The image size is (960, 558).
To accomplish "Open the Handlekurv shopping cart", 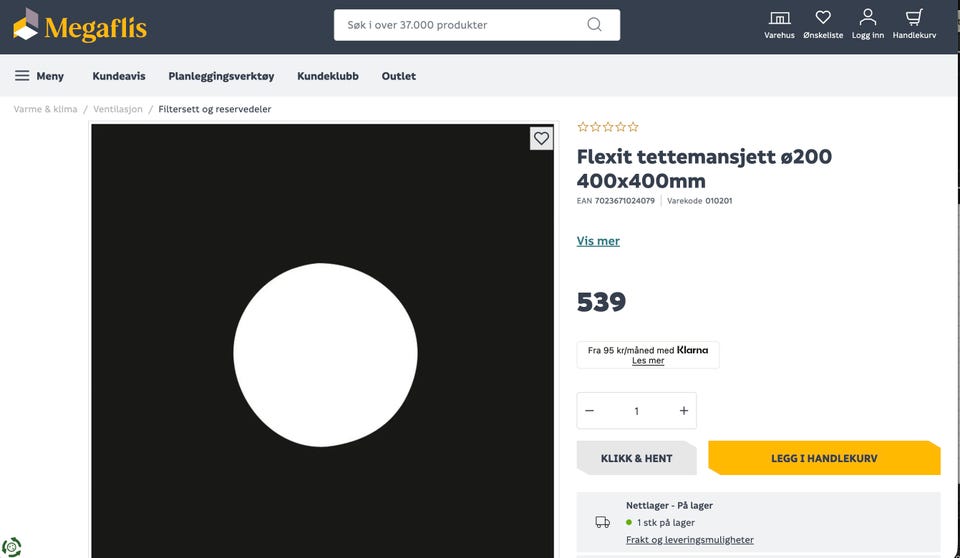I will pos(914,25).
